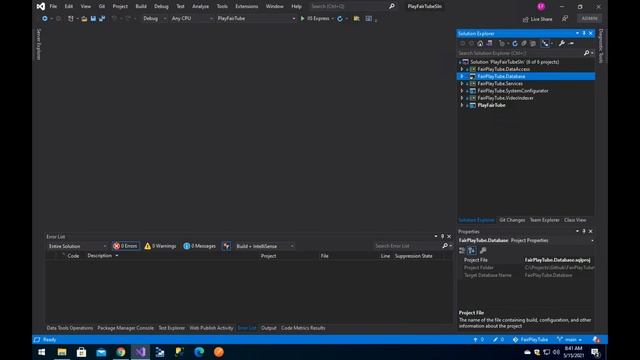Switch to the Output tab

tap(269, 328)
